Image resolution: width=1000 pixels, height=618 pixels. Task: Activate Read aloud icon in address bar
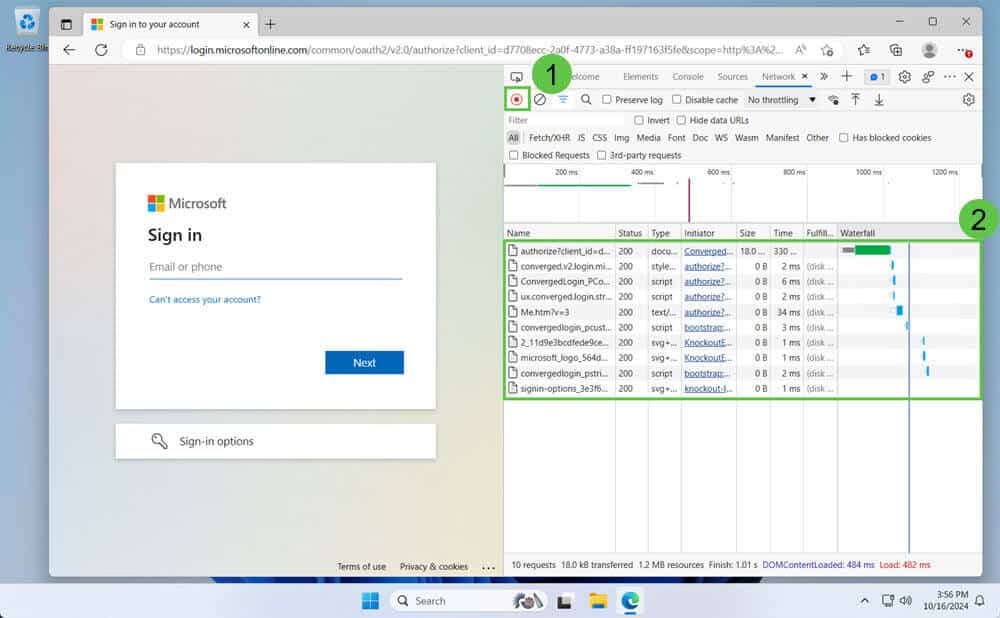click(x=800, y=50)
